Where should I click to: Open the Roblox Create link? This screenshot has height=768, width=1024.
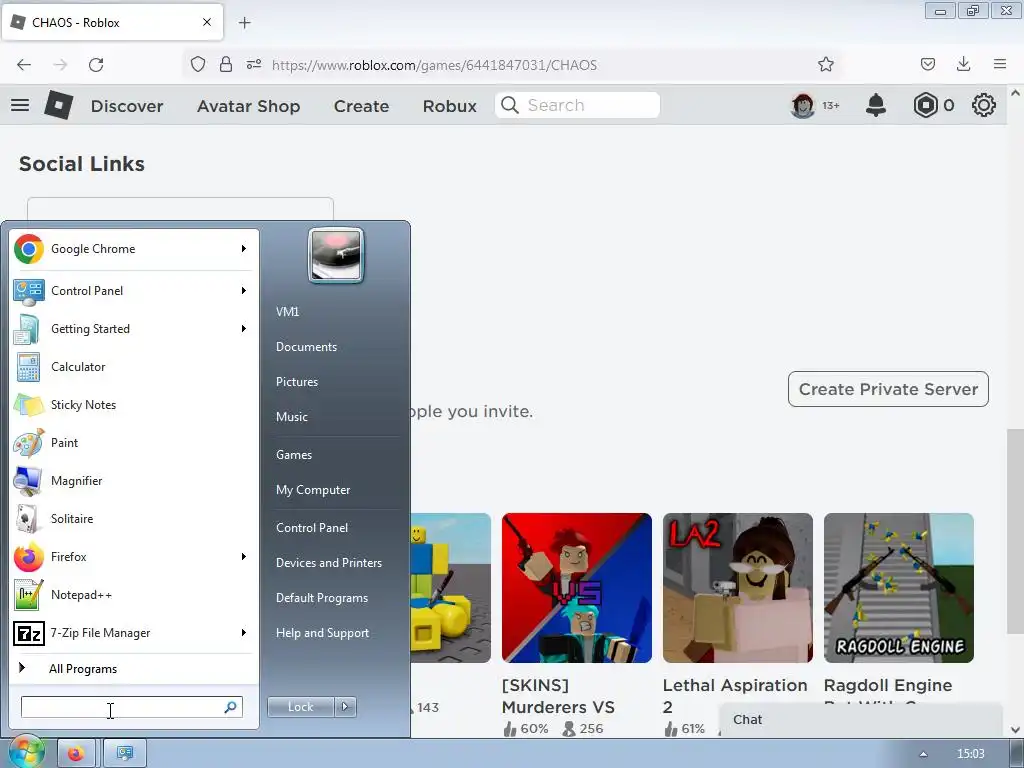pos(361,106)
